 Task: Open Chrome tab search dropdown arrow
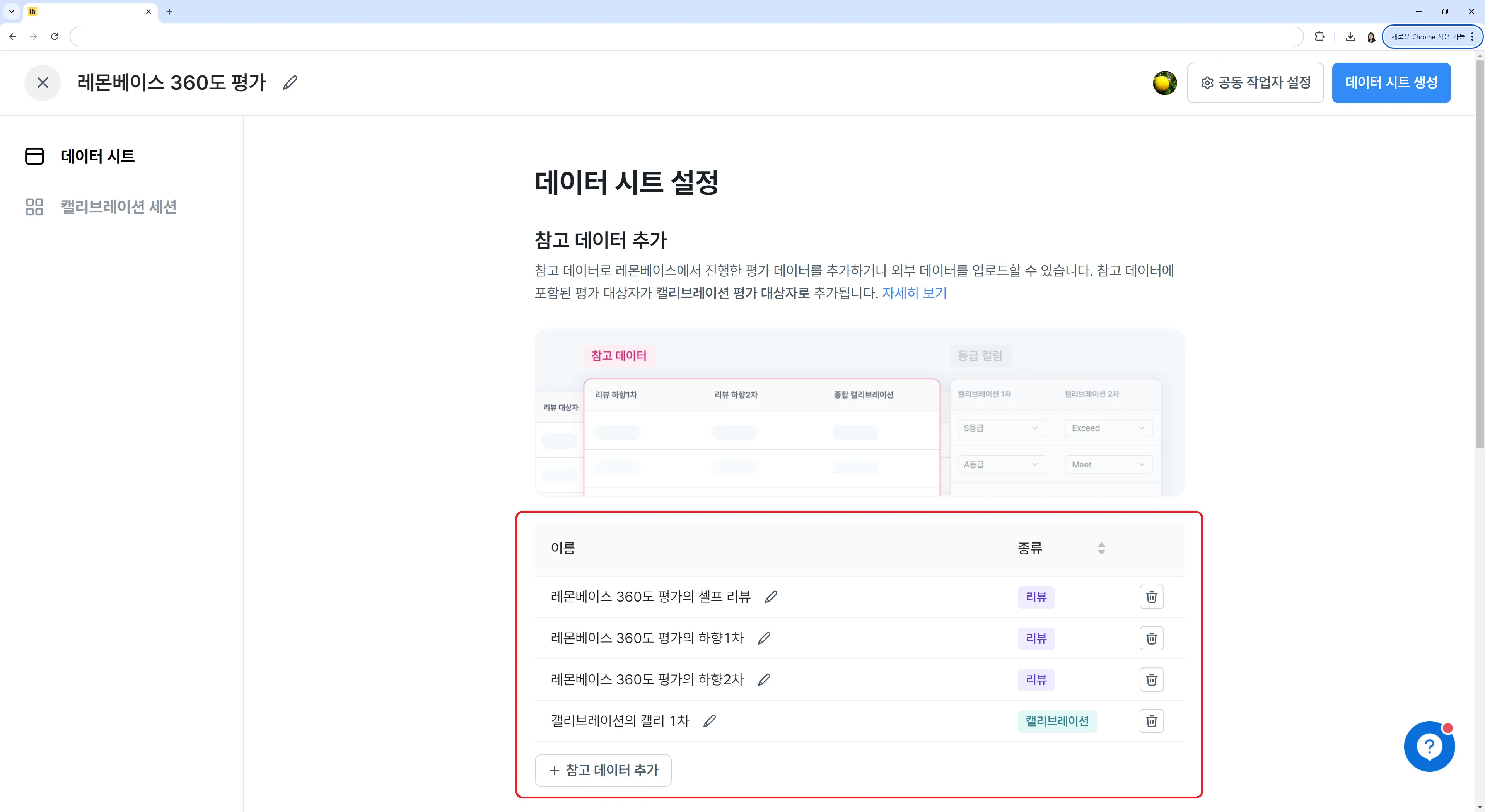[x=11, y=12]
